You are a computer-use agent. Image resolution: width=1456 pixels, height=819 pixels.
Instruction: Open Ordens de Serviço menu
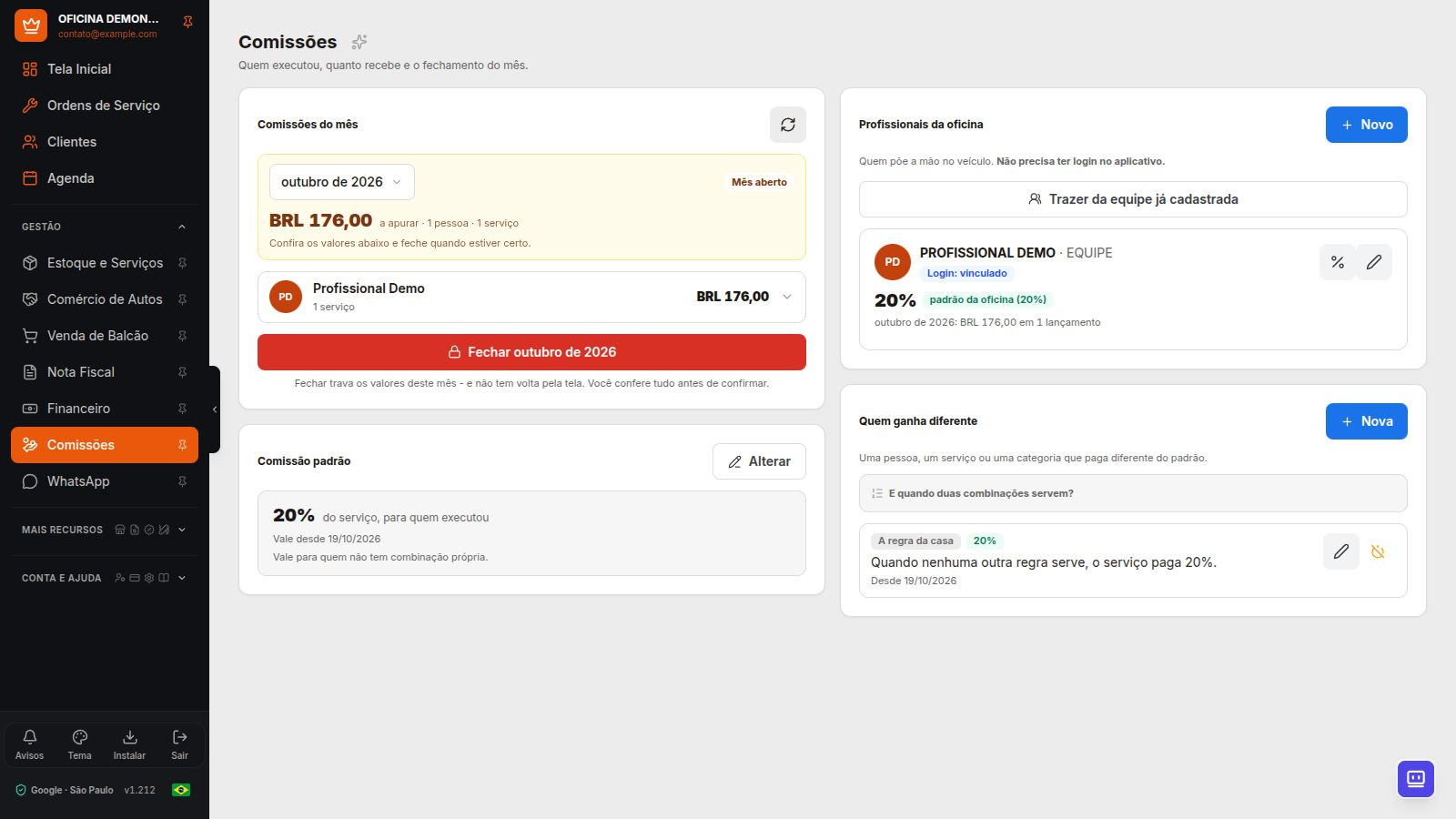click(x=105, y=106)
